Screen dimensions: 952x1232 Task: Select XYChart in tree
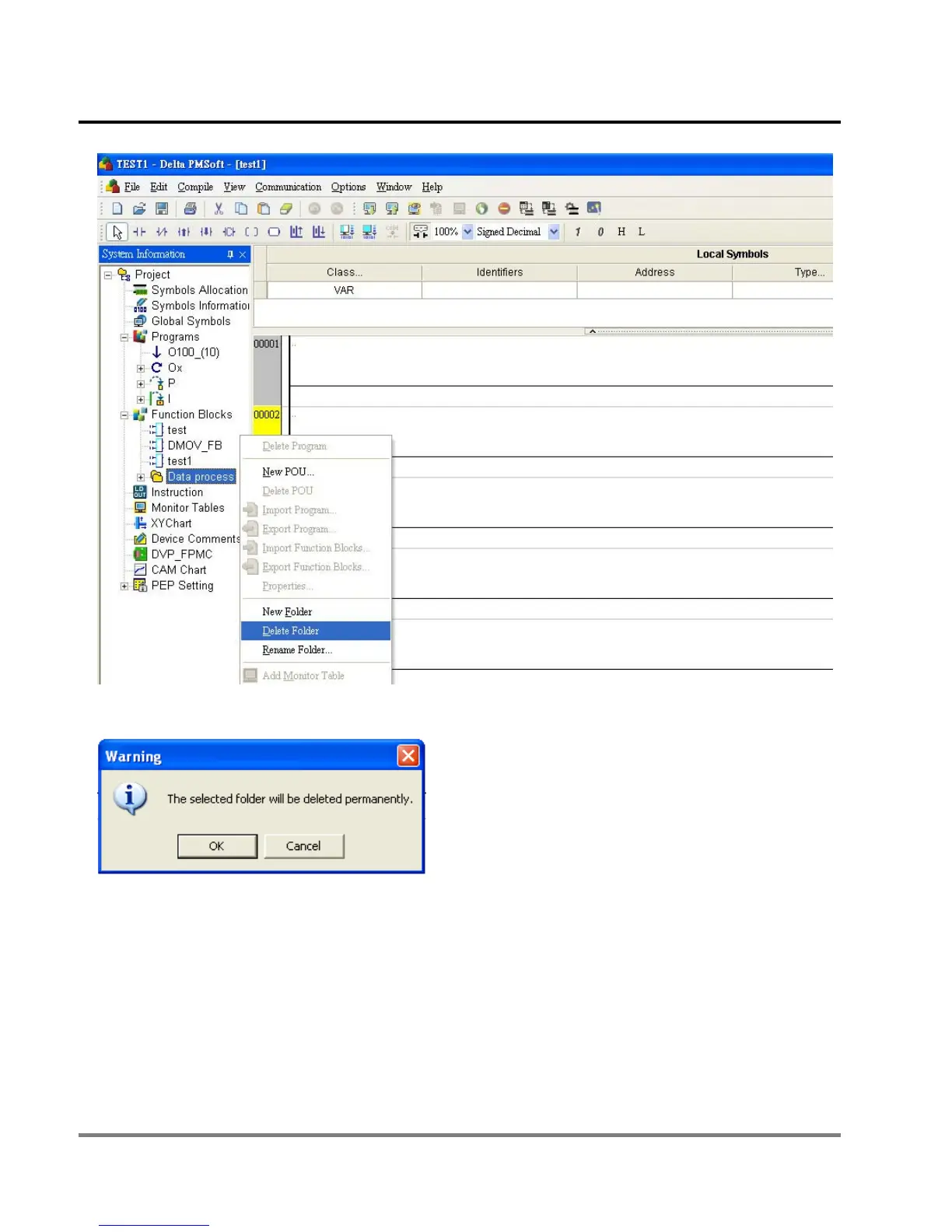[171, 523]
